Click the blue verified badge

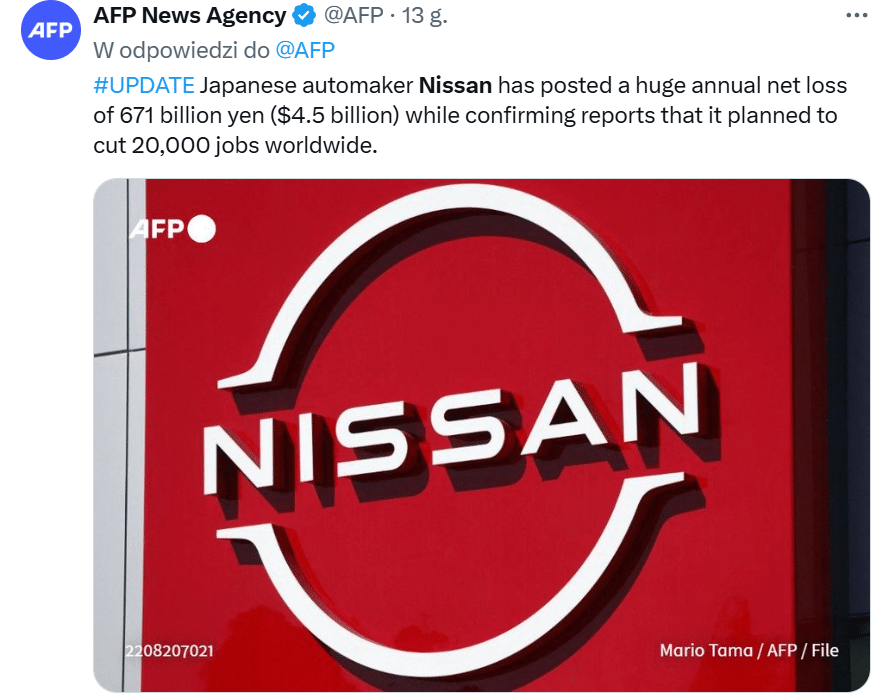[303, 17]
